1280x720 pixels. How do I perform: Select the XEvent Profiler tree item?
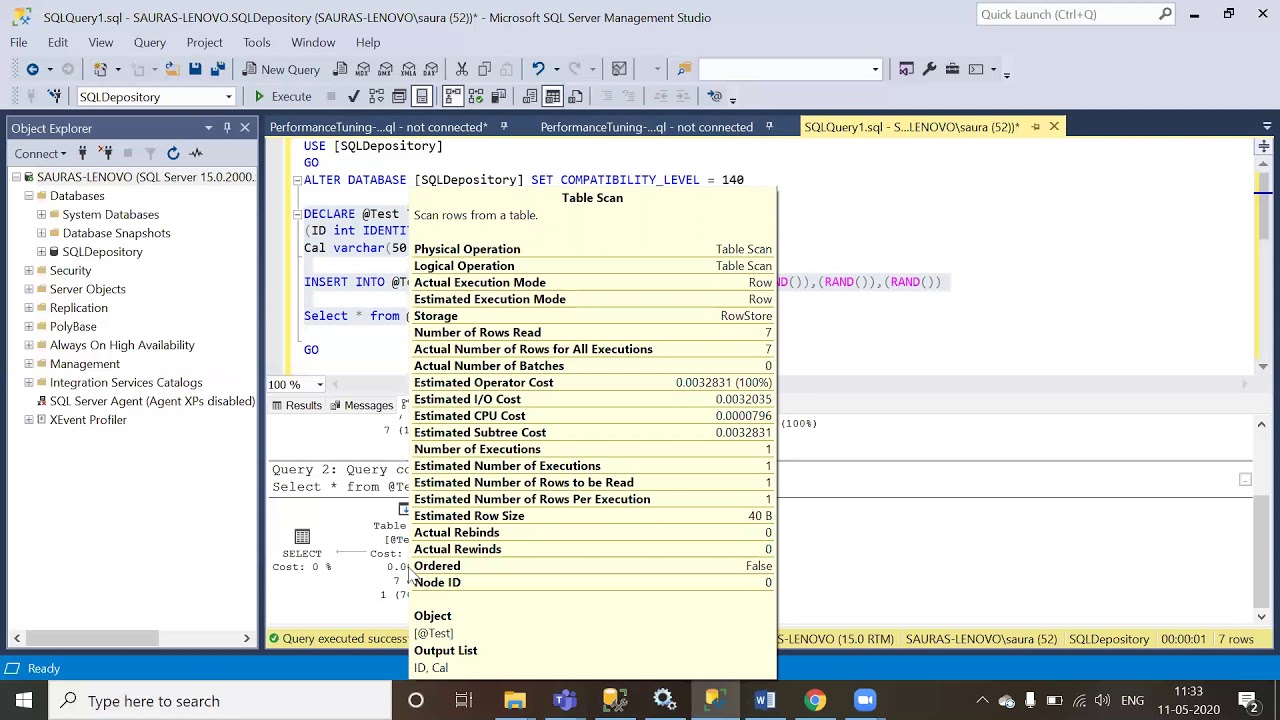[88, 420]
